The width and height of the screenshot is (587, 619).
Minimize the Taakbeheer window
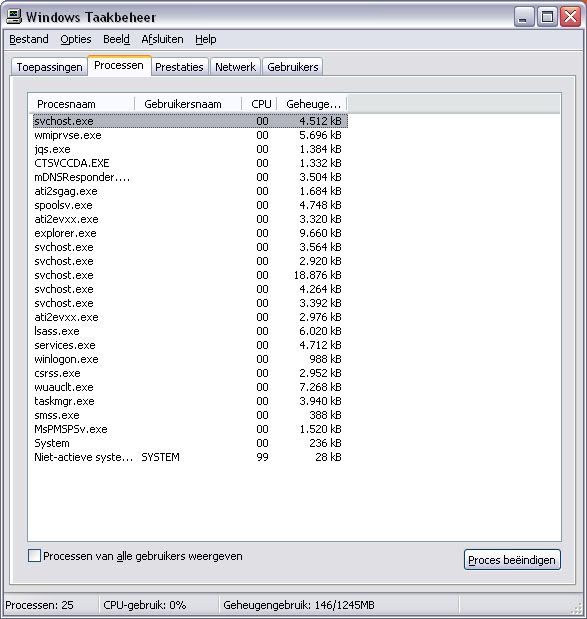pos(524,17)
